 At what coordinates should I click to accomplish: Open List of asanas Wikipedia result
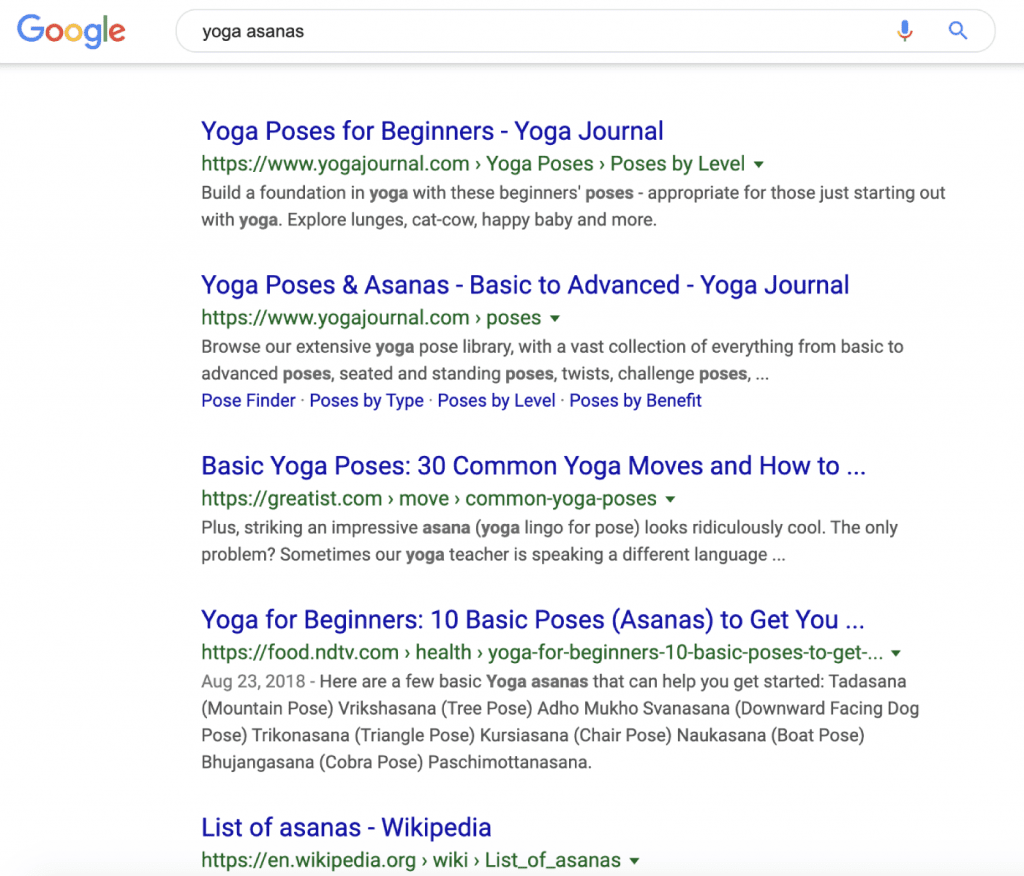346,828
